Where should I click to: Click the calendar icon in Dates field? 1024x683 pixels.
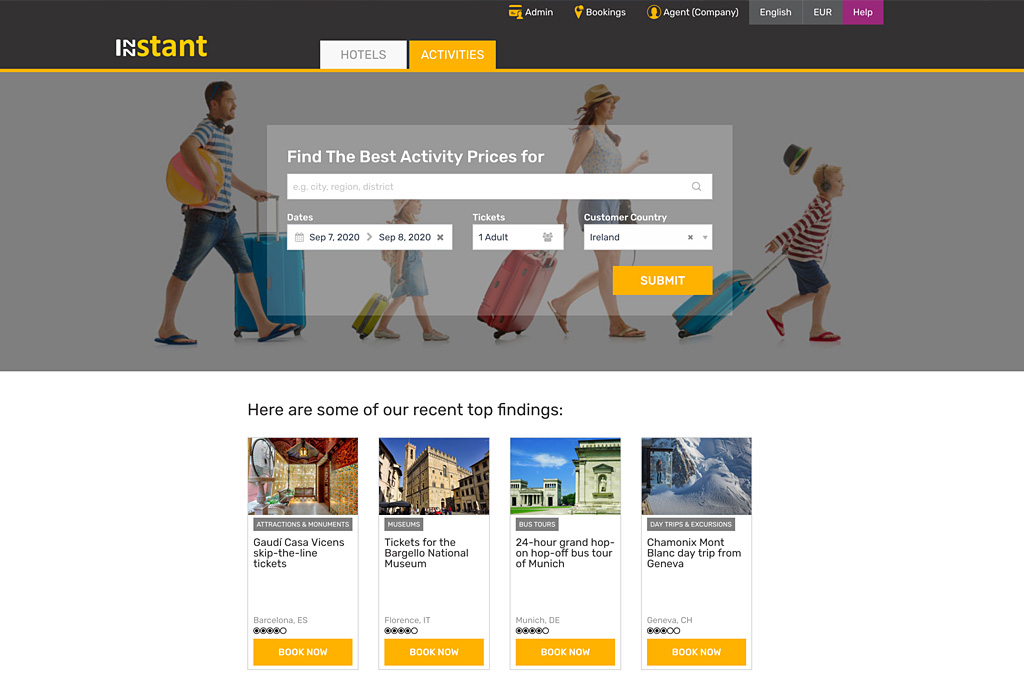tap(299, 237)
